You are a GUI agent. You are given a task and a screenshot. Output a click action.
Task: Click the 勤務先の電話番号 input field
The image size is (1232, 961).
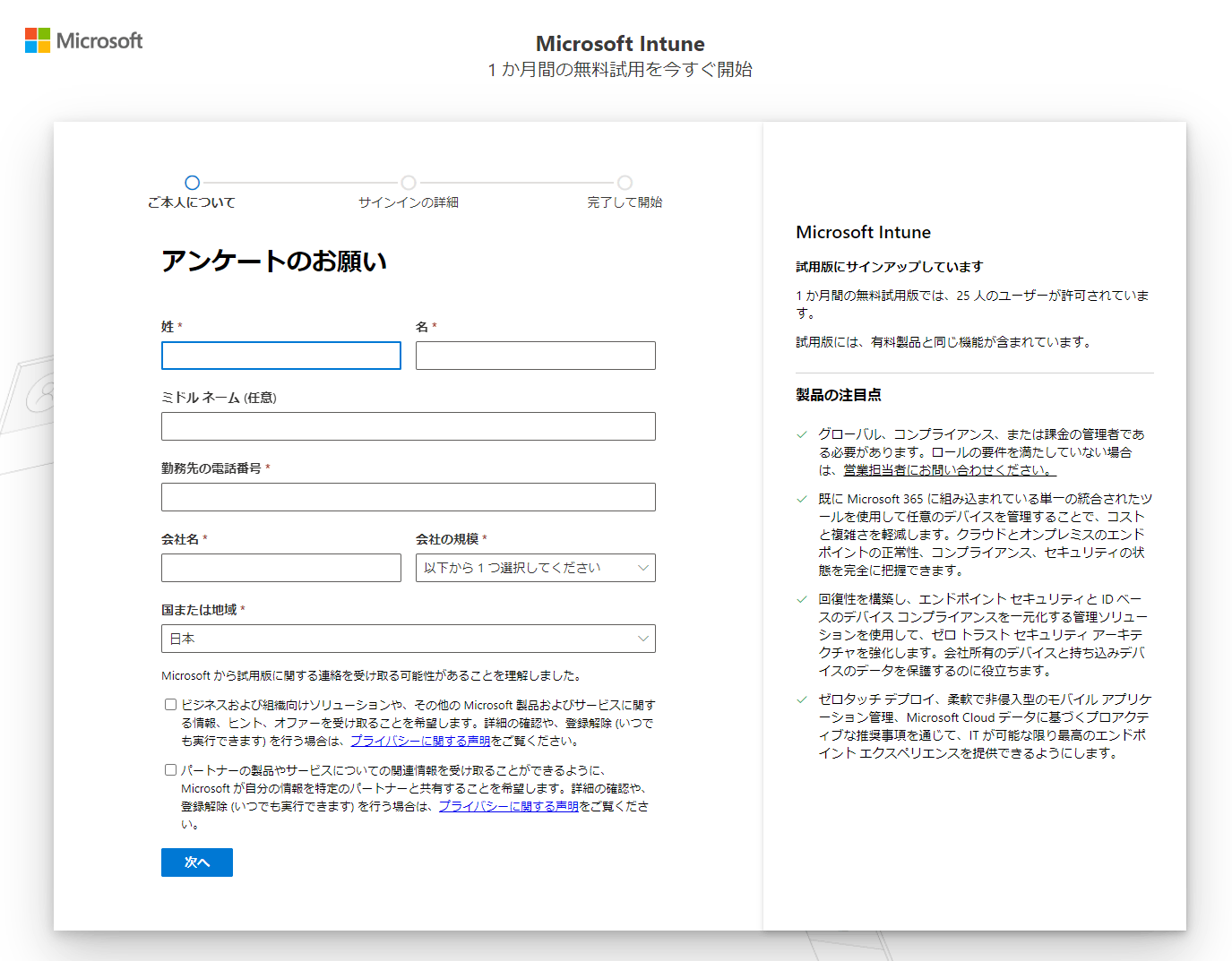[x=409, y=497]
